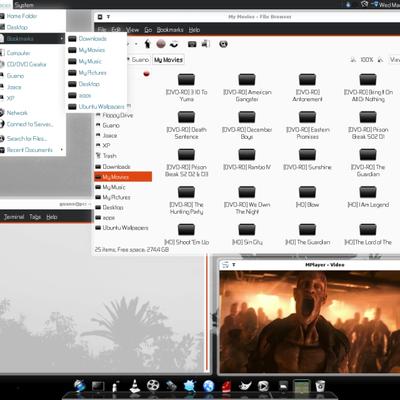Open the Terminal menu in terminal window
Viewport: 400px width, 400px height.
click(14, 217)
